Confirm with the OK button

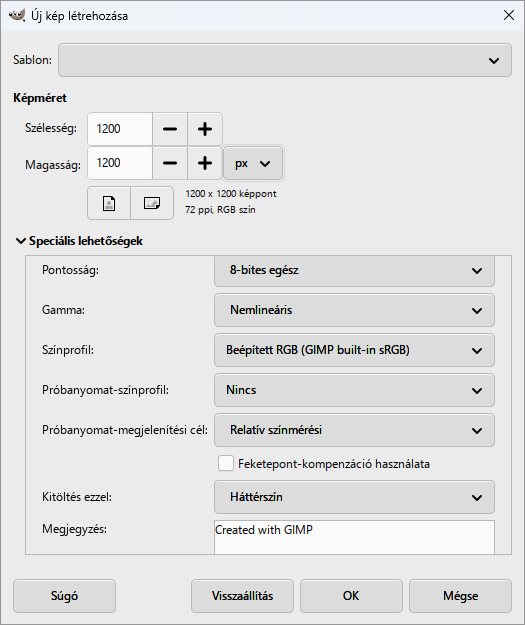coord(351,596)
